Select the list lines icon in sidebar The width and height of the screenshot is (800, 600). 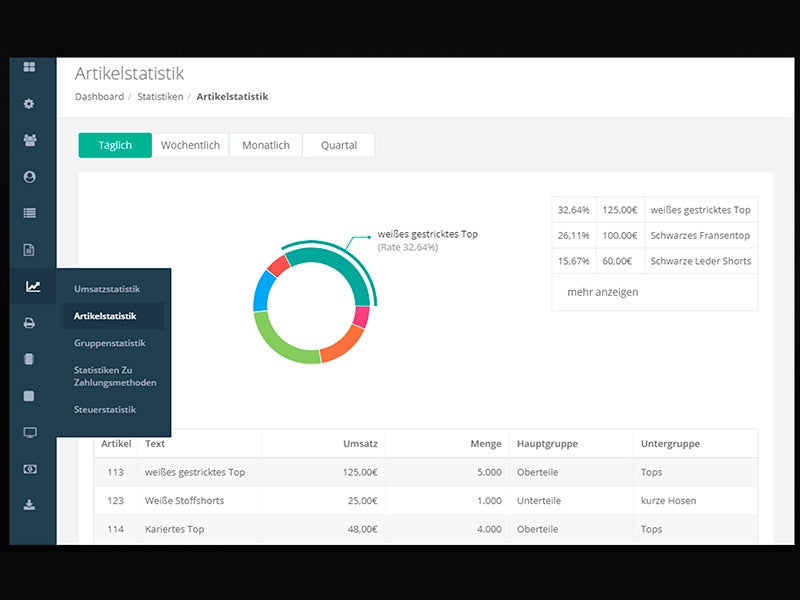tap(30, 213)
